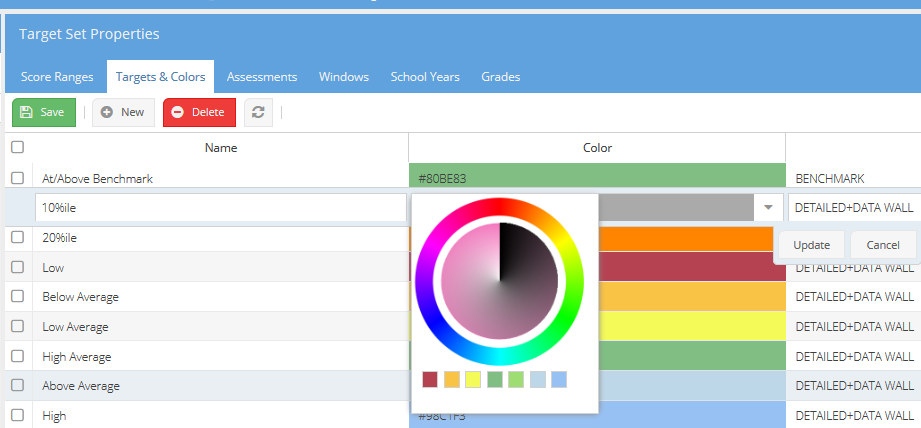Select the Above Average name cell
Viewport: 921px width, 428px height.
pos(220,386)
